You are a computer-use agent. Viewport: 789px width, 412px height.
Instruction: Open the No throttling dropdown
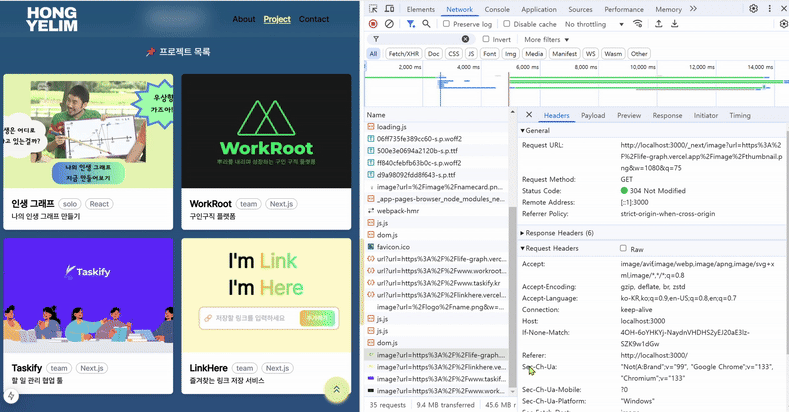[x=594, y=24]
